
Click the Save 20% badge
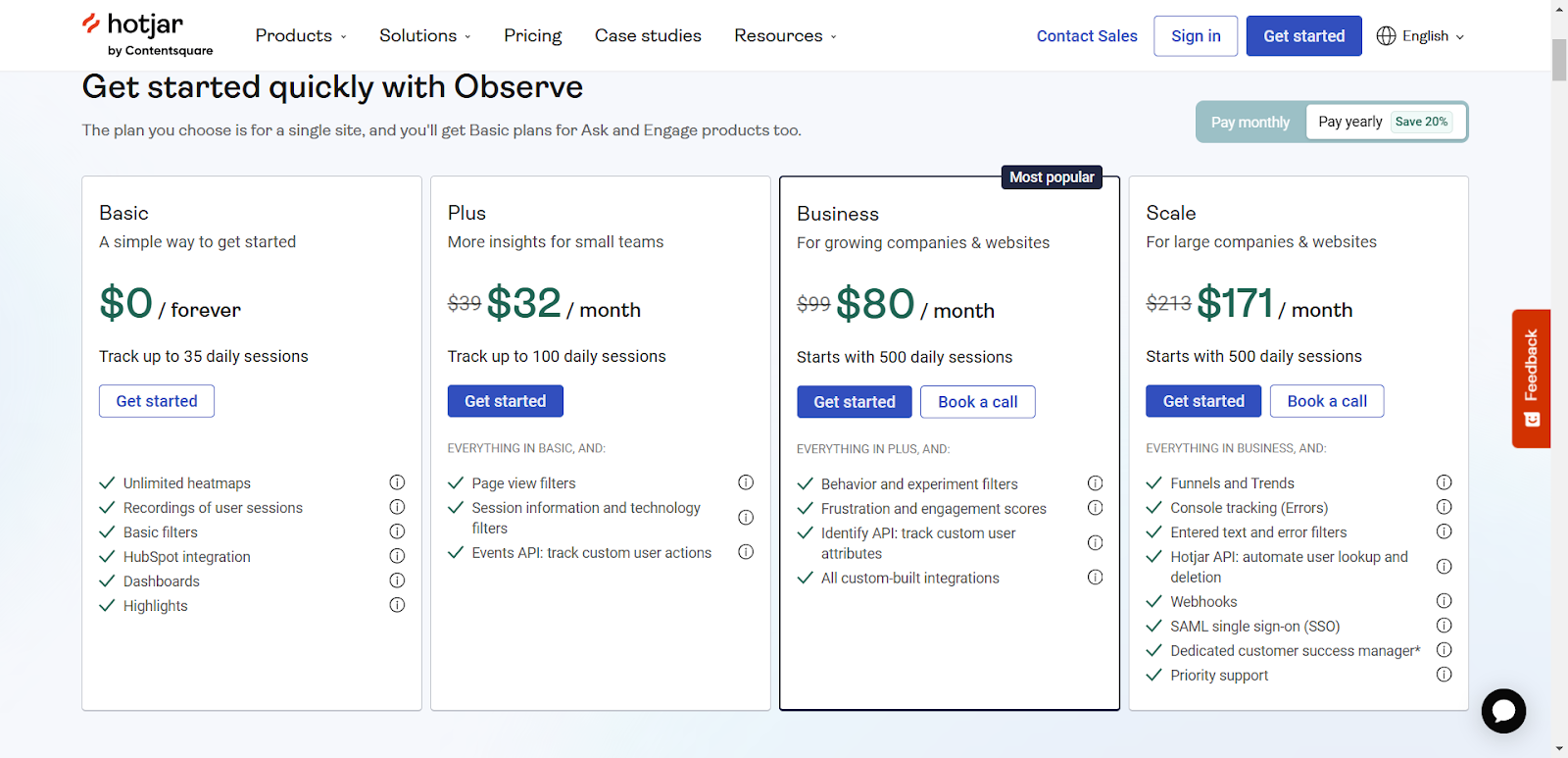(x=1421, y=122)
